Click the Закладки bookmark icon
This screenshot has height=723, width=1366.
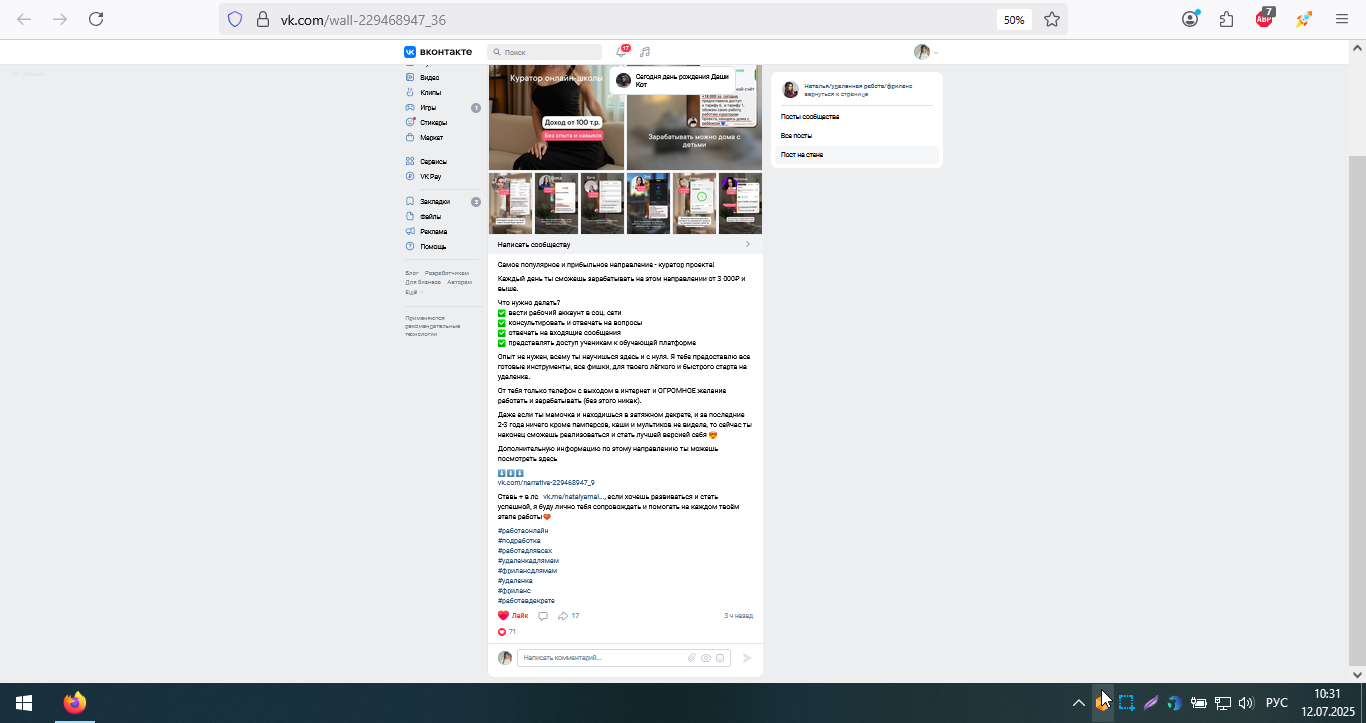pos(410,201)
